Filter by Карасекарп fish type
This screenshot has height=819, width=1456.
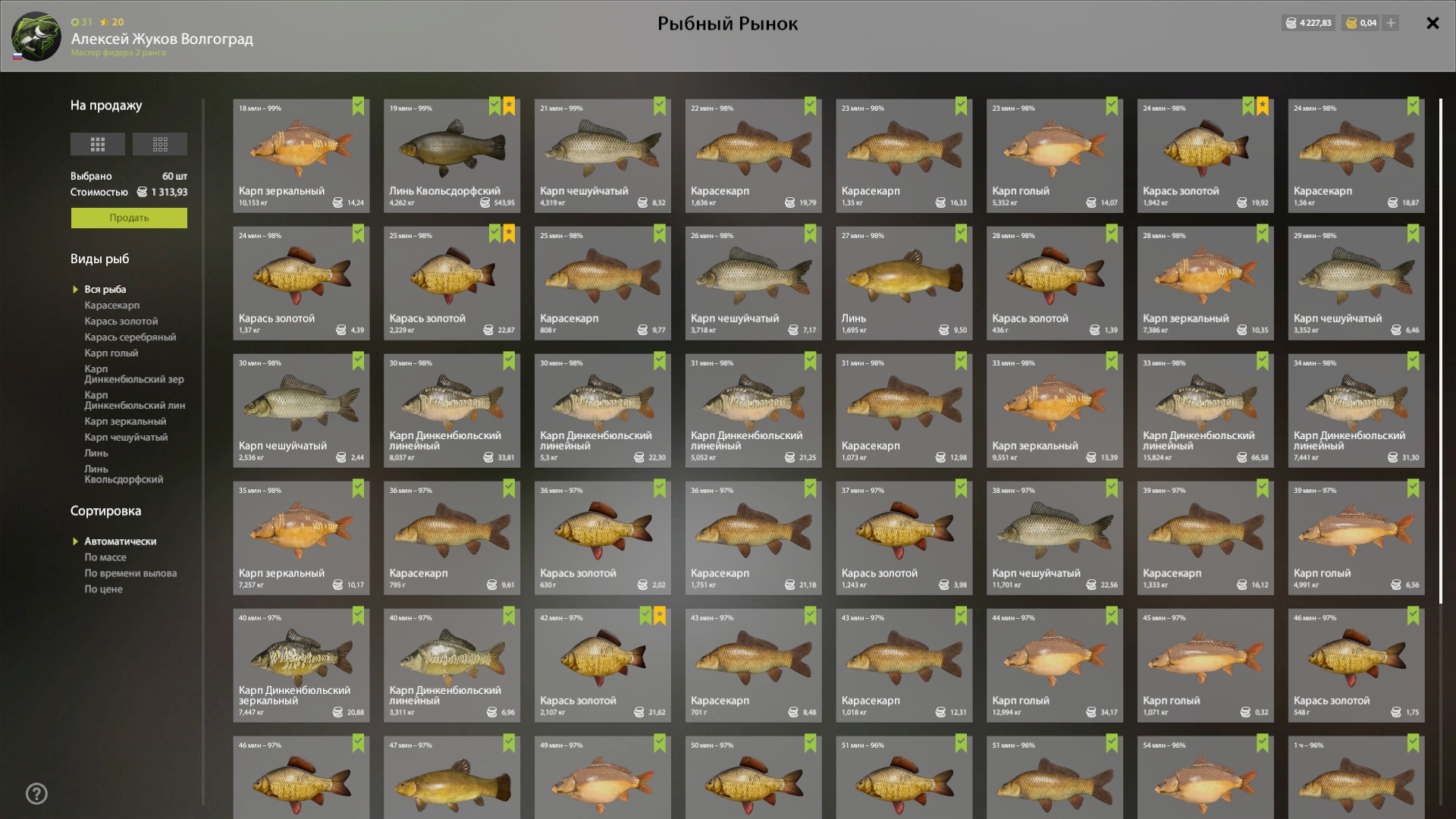pyautogui.click(x=112, y=306)
